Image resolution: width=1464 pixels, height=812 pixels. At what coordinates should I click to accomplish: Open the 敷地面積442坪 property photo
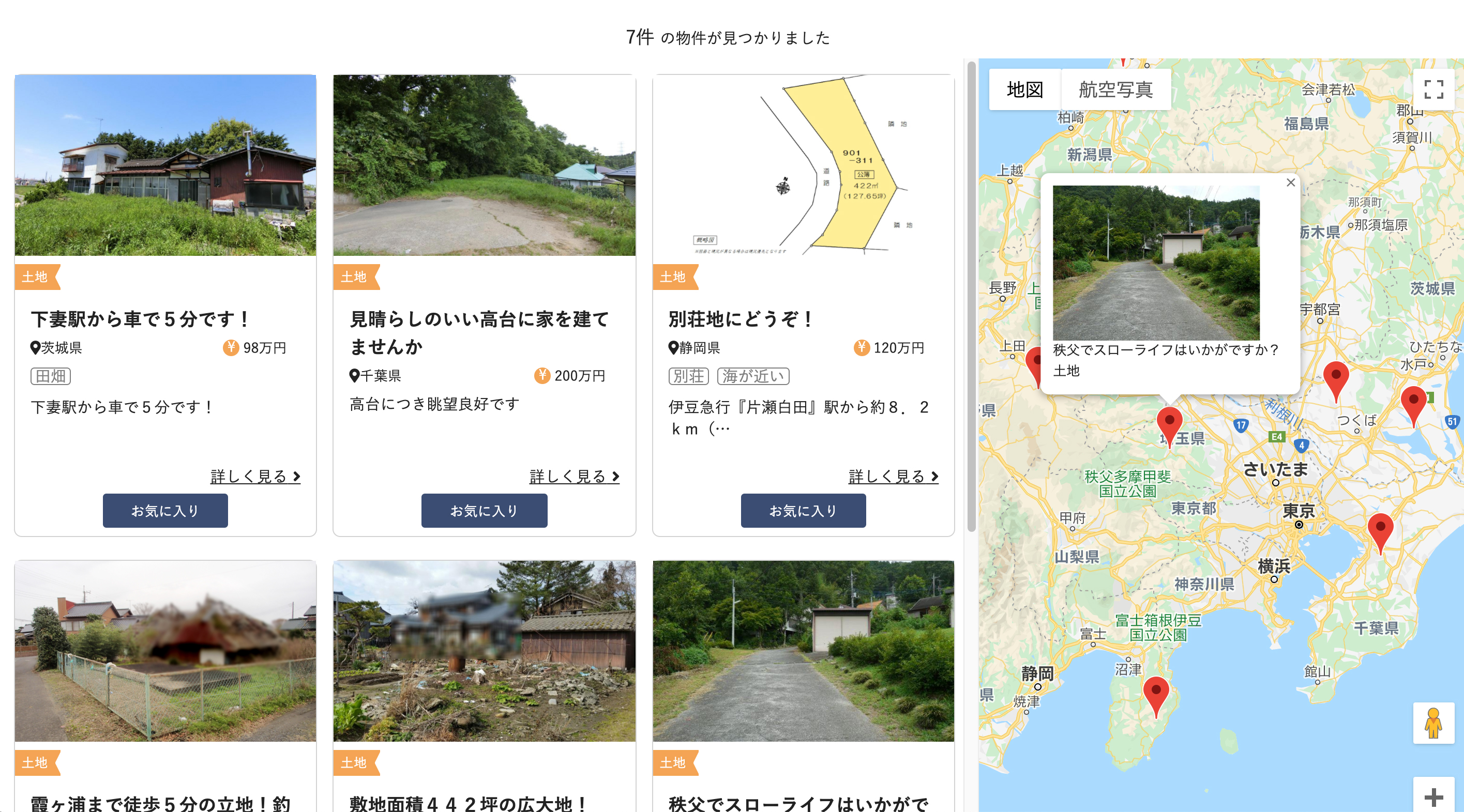[484, 651]
